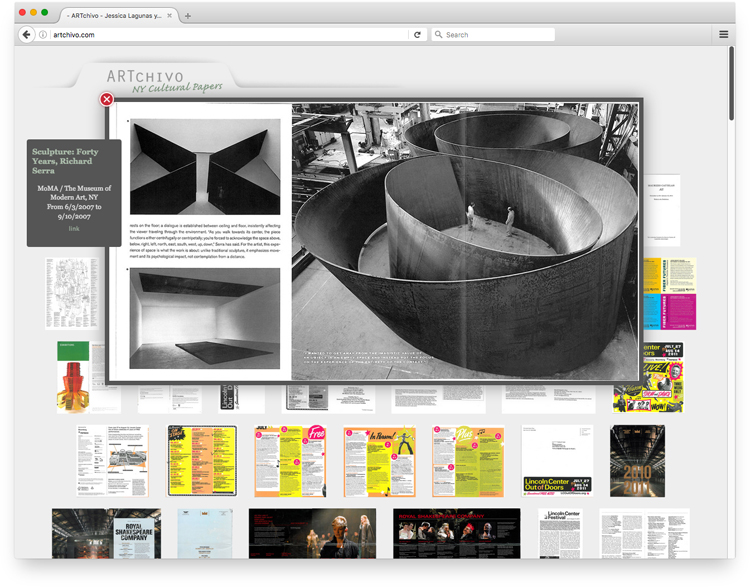Image resolution: width=750 pixels, height=587 pixels.
Task: Click the ARTchivo NY Cultural Papers logo
Action: click(x=164, y=80)
